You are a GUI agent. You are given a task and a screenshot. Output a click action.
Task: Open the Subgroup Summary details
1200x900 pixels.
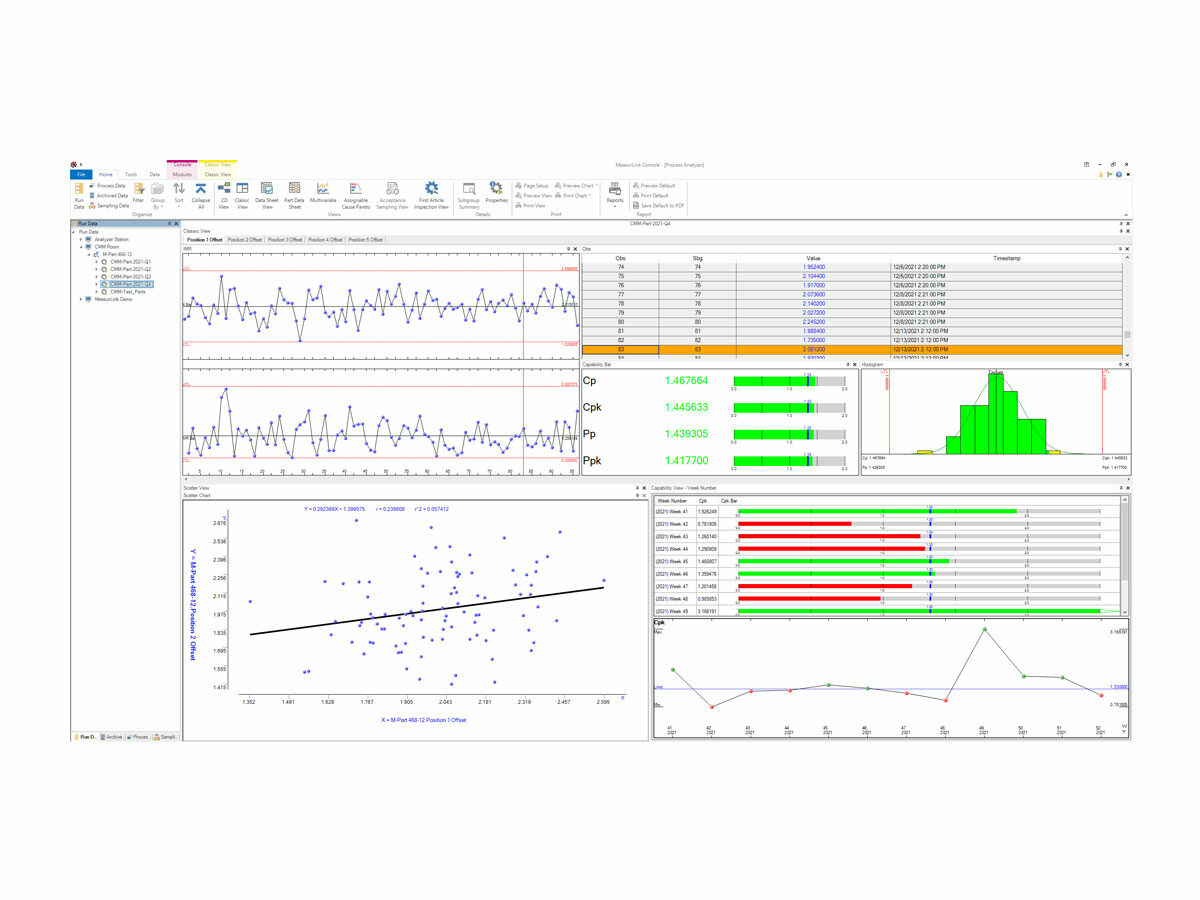469,194
